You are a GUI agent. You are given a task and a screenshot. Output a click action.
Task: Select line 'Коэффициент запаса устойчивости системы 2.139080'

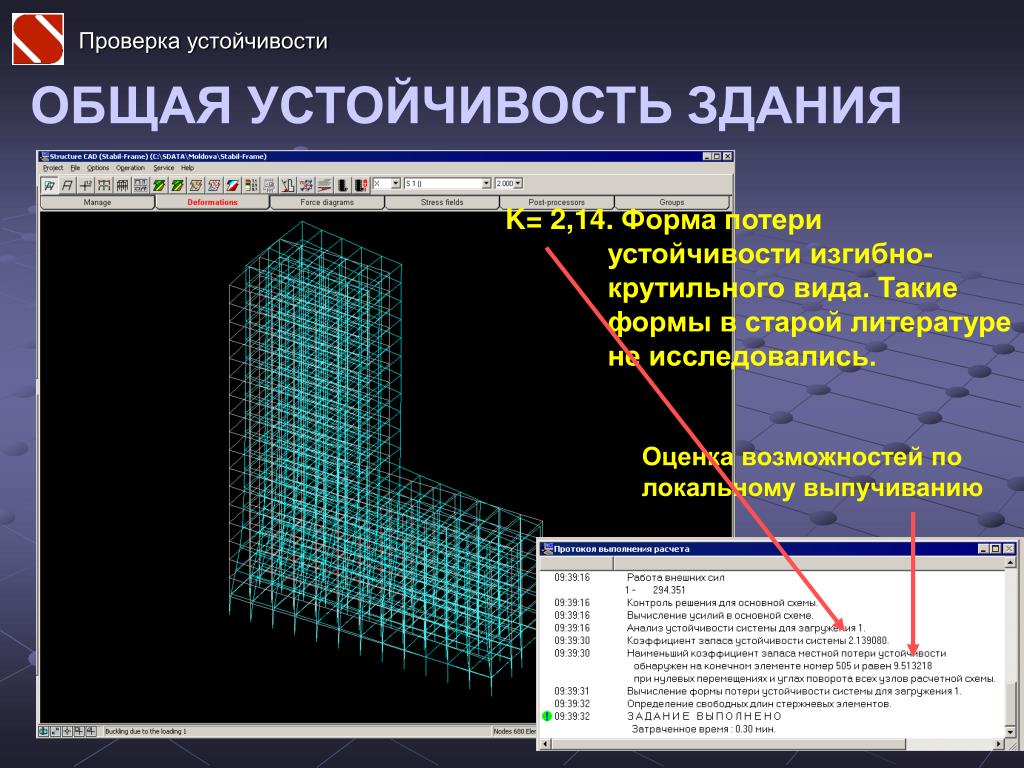(x=758, y=641)
